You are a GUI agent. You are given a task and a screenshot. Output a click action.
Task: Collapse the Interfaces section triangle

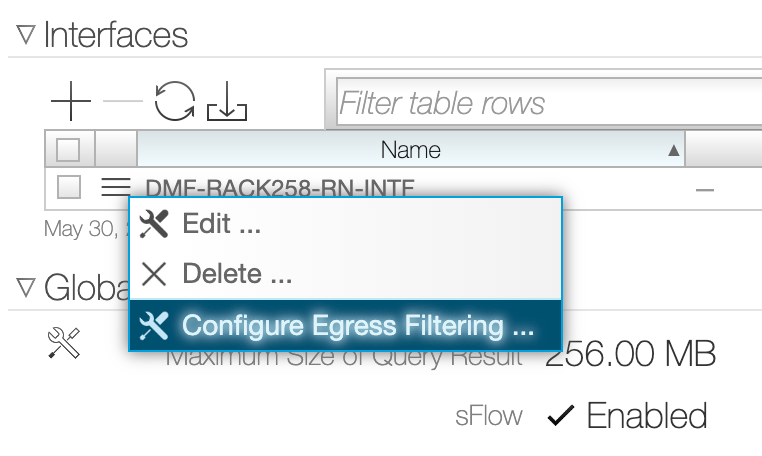[x=25, y=35]
